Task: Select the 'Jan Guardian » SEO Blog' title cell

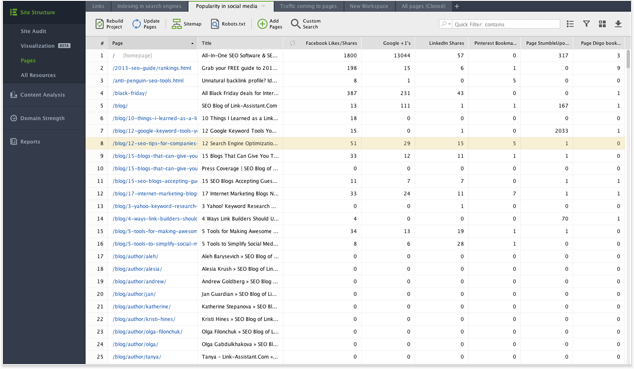Action: (239, 294)
